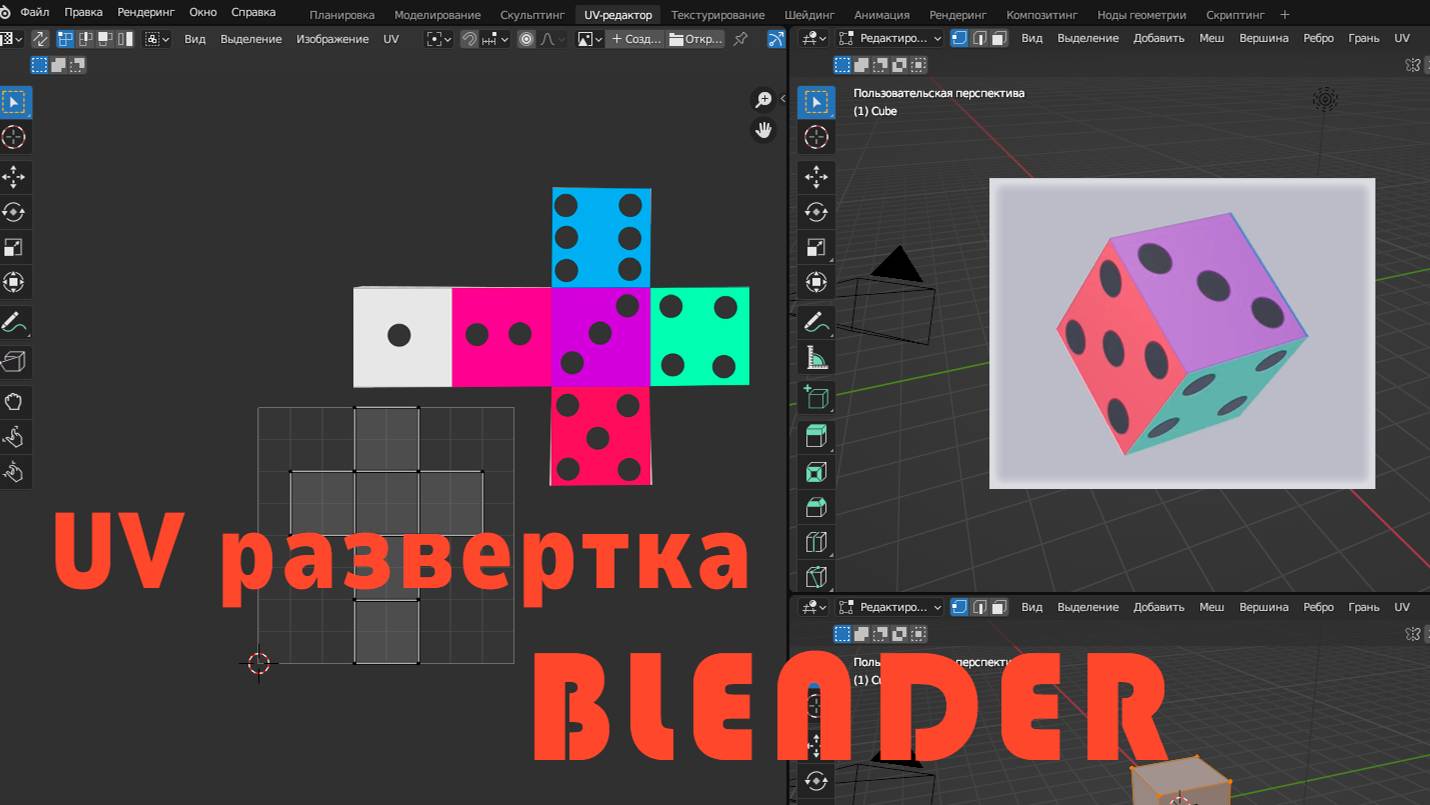This screenshot has height=805, width=1430.
Task: Select the Scale tool in upper 3D viewport
Action: click(816, 247)
